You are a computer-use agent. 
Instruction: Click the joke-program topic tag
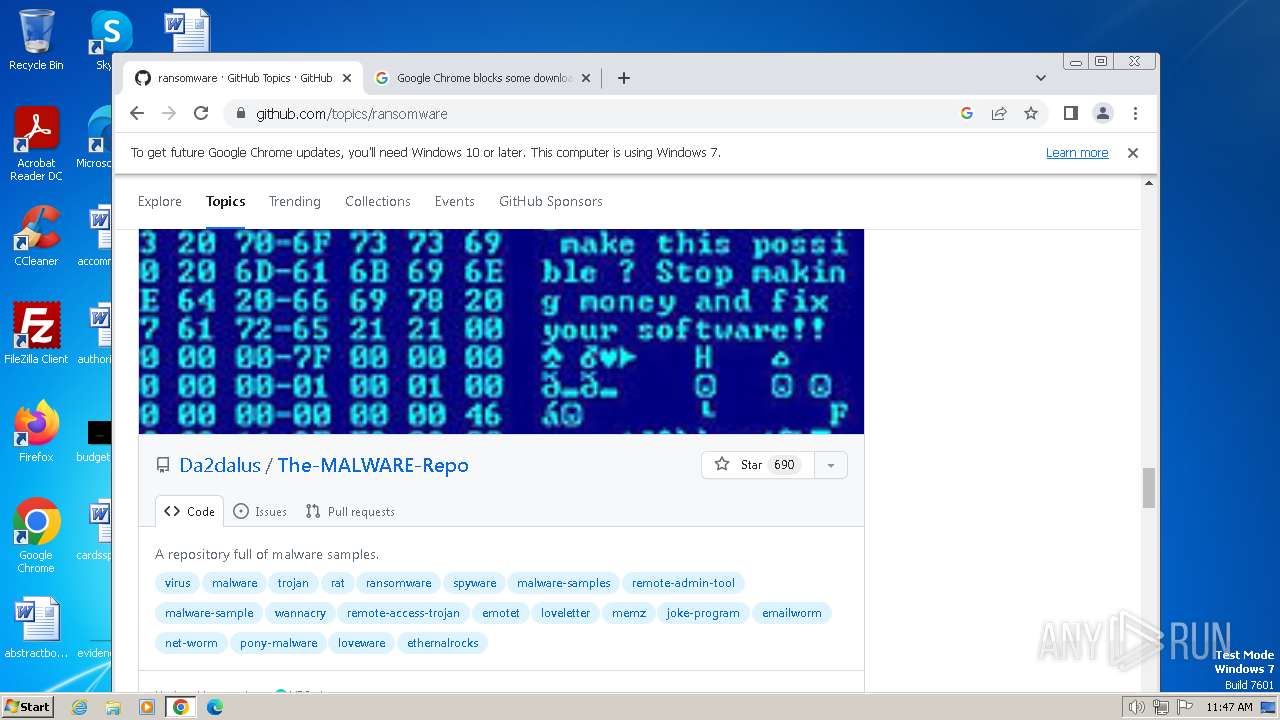(703, 613)
